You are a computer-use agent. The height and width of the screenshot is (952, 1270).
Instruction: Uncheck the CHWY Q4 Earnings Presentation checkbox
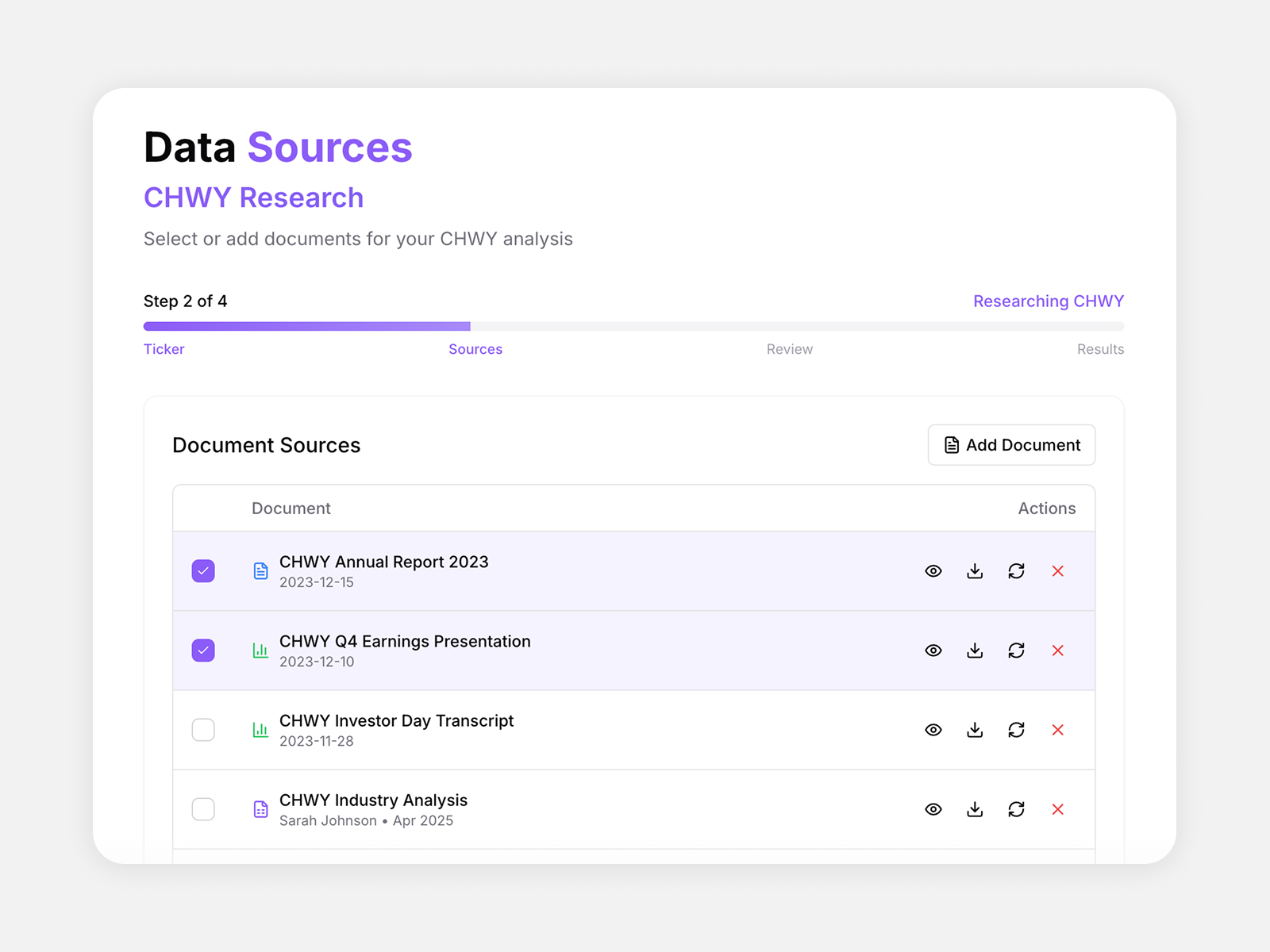[203, 651]
